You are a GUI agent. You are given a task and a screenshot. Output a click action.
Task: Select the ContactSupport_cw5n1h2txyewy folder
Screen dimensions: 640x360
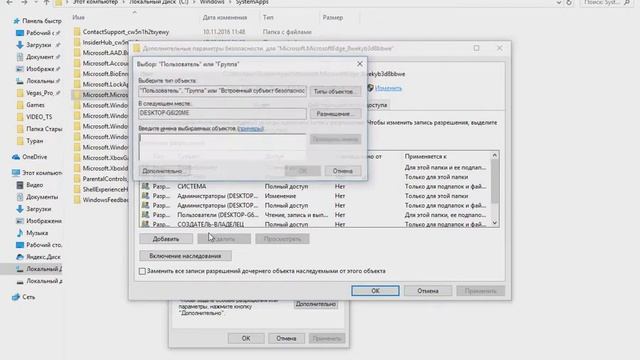click(126, 32)
